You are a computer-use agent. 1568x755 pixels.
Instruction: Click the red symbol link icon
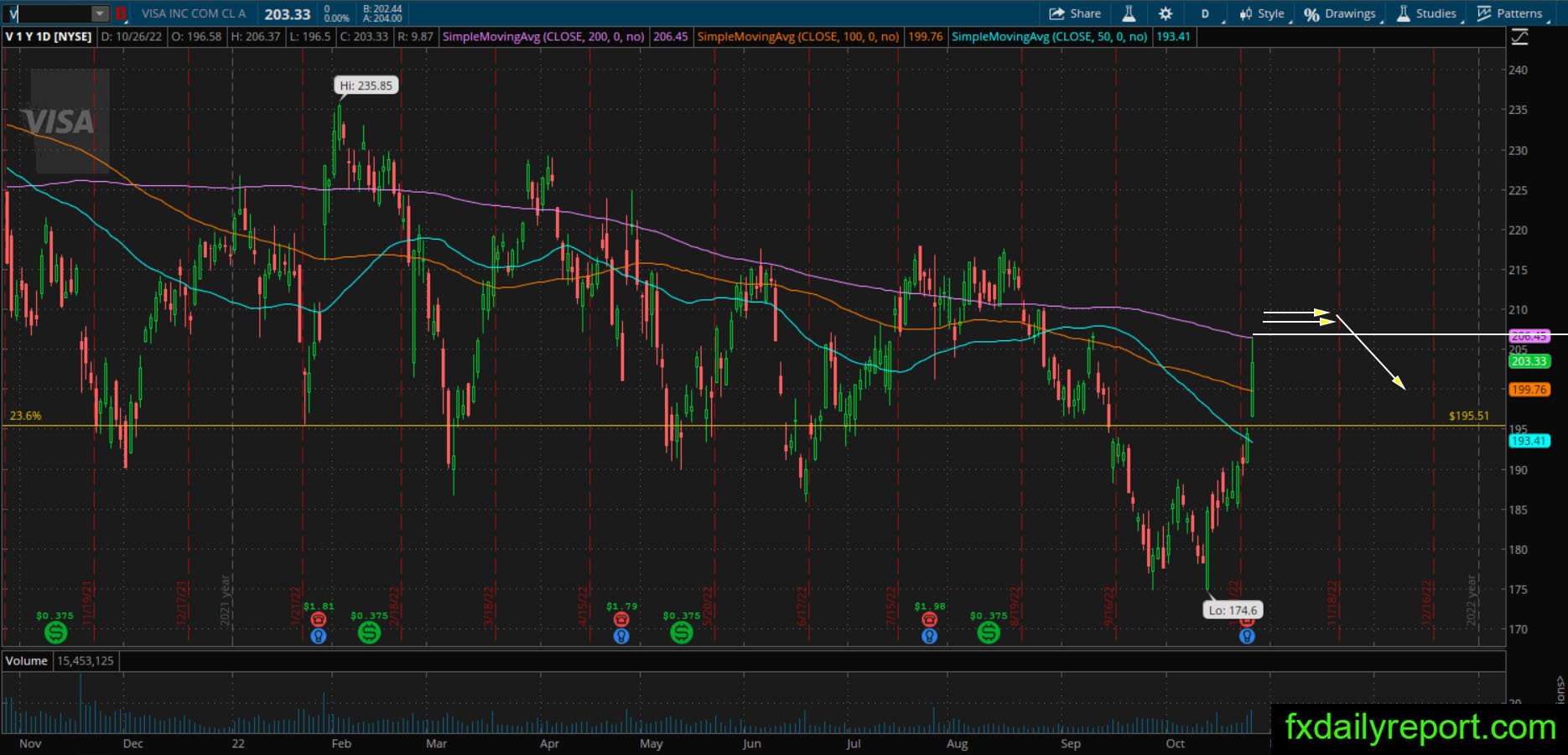121,14
